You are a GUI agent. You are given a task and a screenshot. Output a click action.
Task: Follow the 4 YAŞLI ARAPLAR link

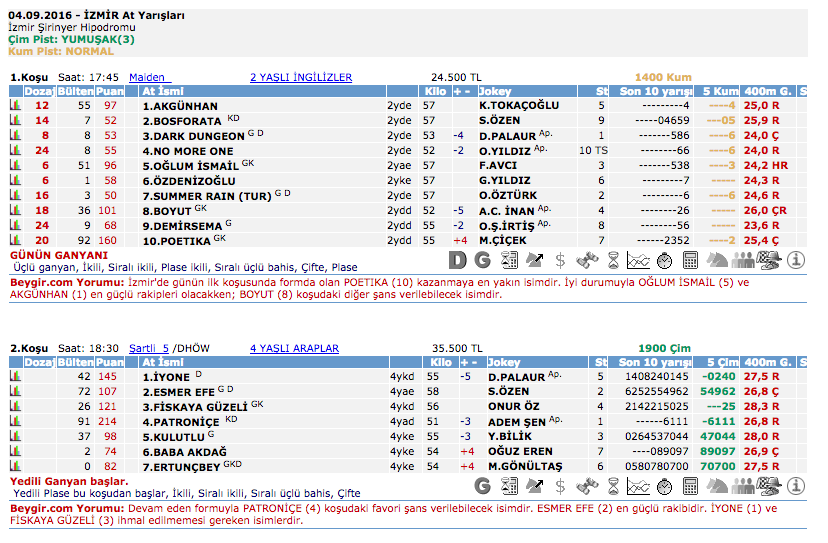click(294, 349)
